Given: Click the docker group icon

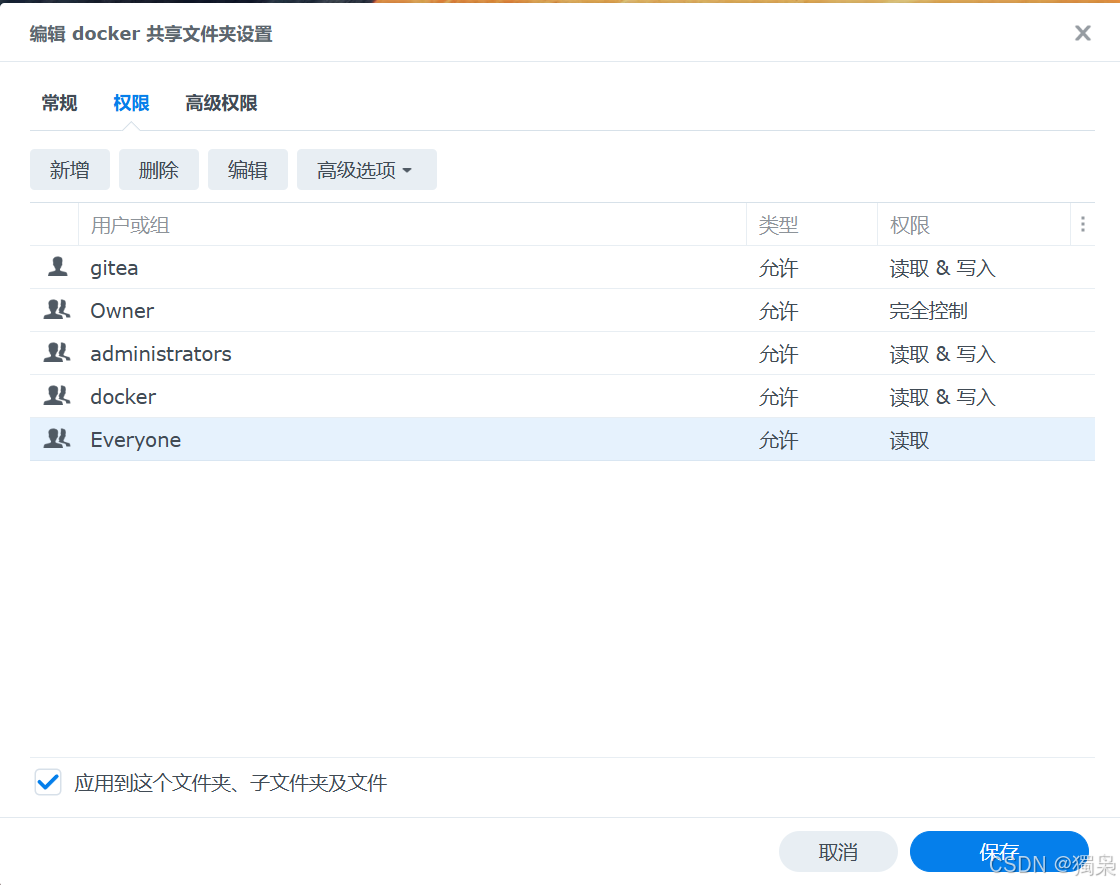Looking at the screenshot, I should [x=57, y=397].
